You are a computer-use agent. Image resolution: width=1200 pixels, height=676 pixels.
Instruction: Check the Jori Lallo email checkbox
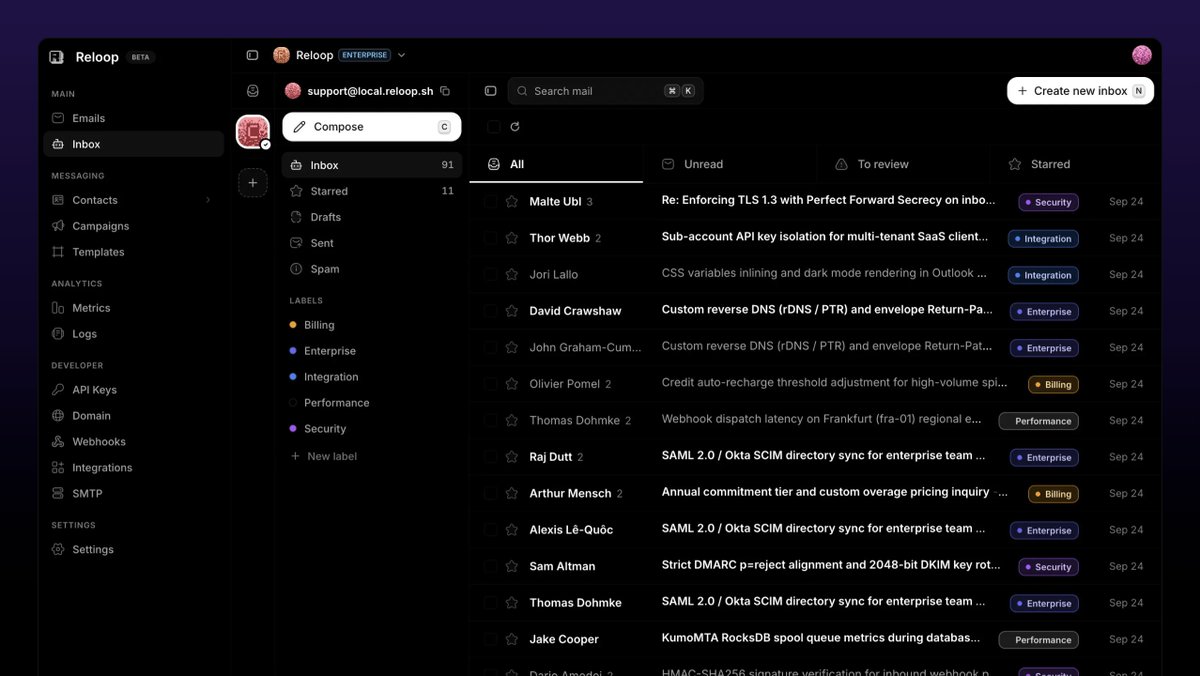tap(490, 274)
